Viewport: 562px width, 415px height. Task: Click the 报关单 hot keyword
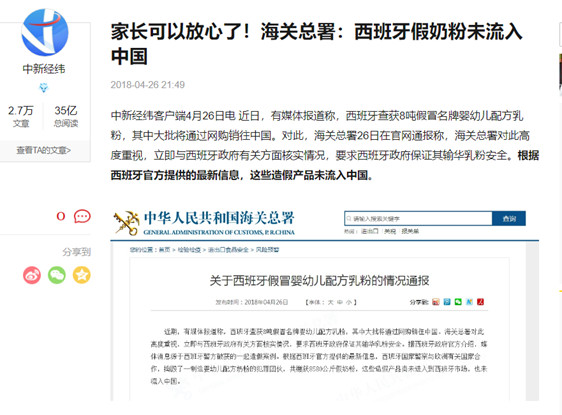coord(410,231)
